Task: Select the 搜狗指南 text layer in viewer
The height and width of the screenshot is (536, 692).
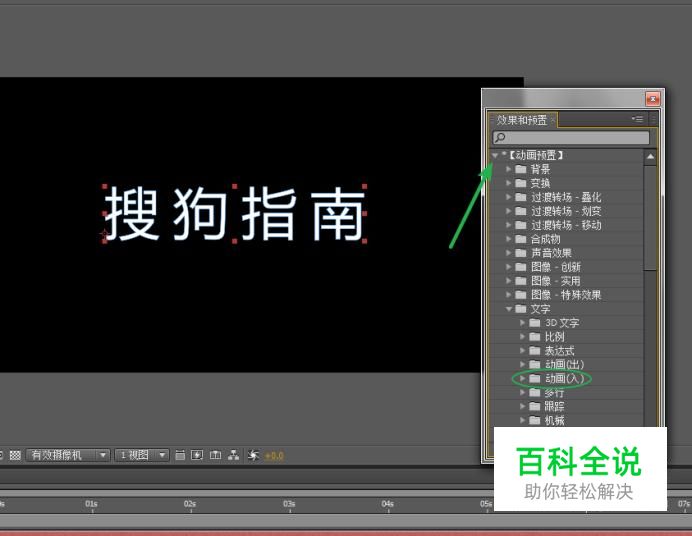Action: click(x=235, y=214)
